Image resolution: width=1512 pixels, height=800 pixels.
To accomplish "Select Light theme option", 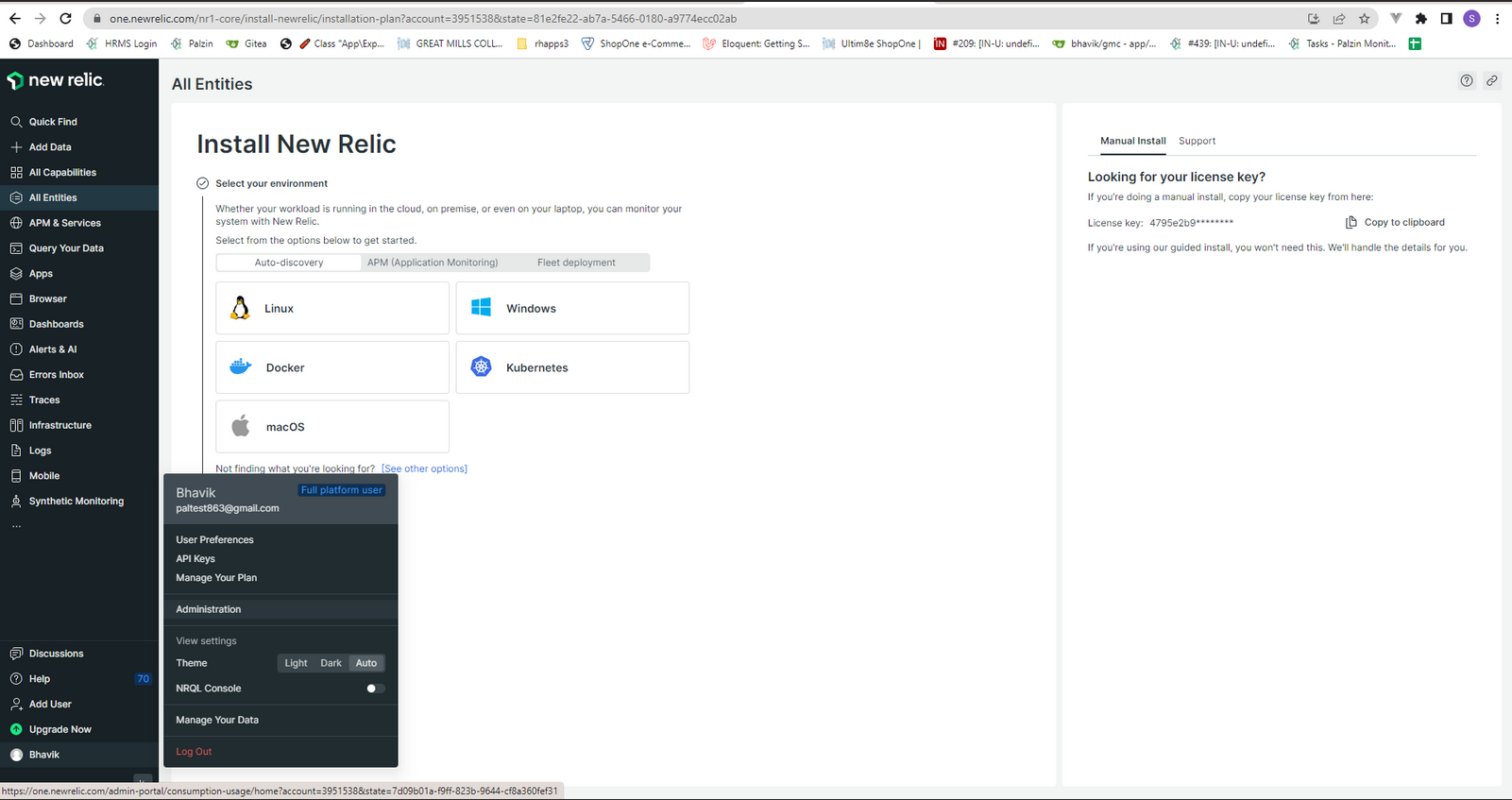I will click(x=296, y=663).
